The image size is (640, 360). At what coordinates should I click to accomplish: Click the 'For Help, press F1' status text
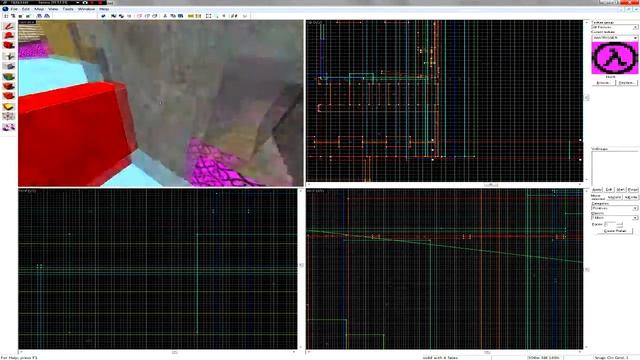tap(19, 358)
